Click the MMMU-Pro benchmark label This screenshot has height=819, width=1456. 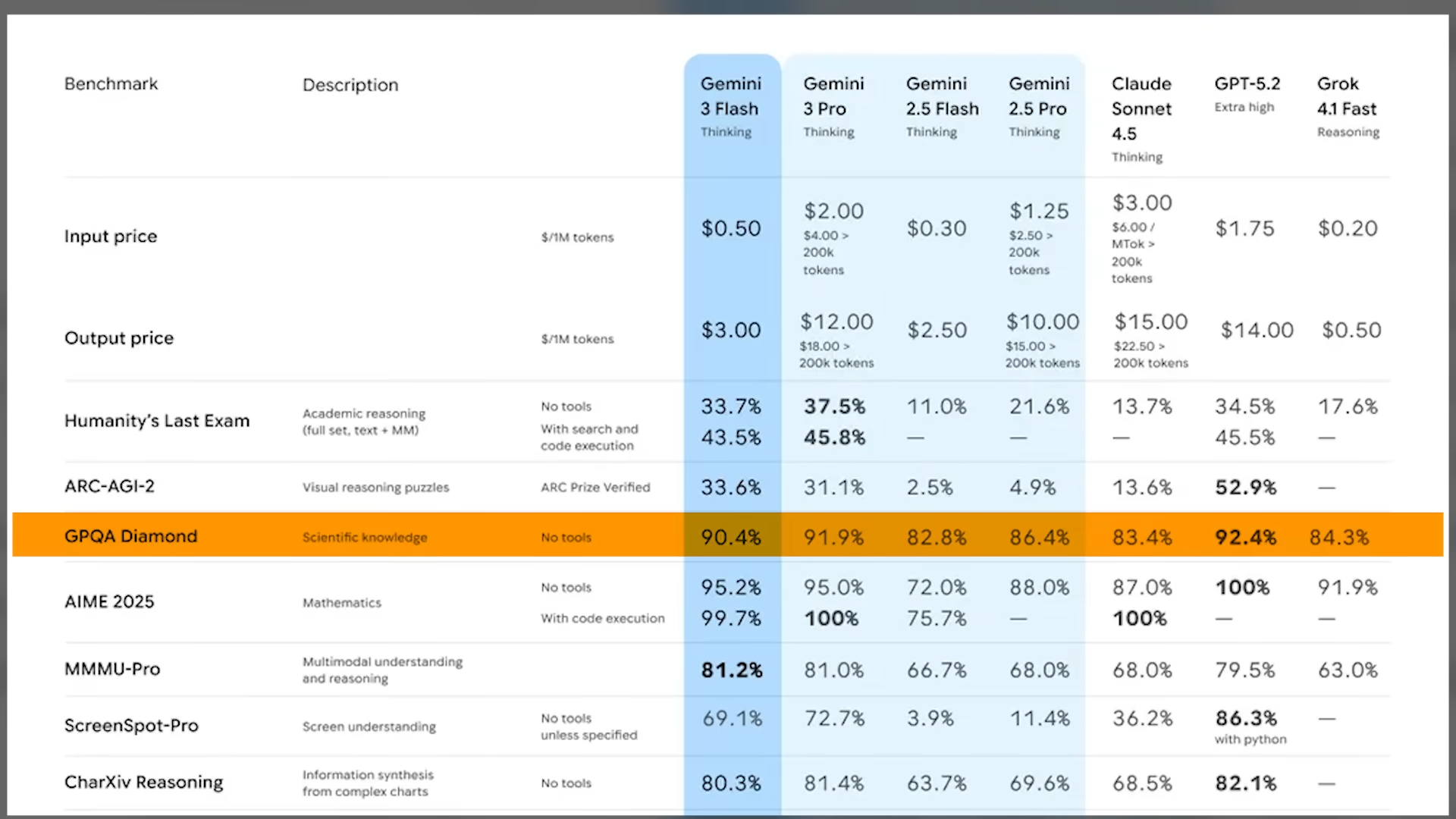pyautogui.click(x=112, y=669)
